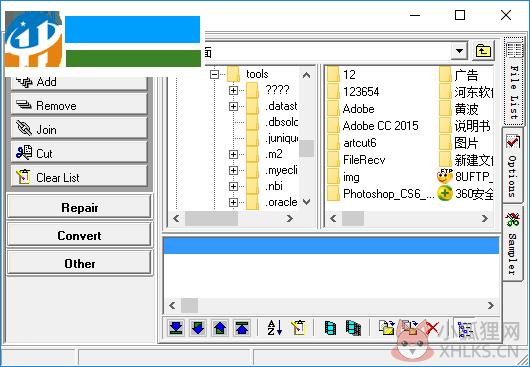Click the move-down arrow icon
Screen dimensions: 530x367
point(198,328)
